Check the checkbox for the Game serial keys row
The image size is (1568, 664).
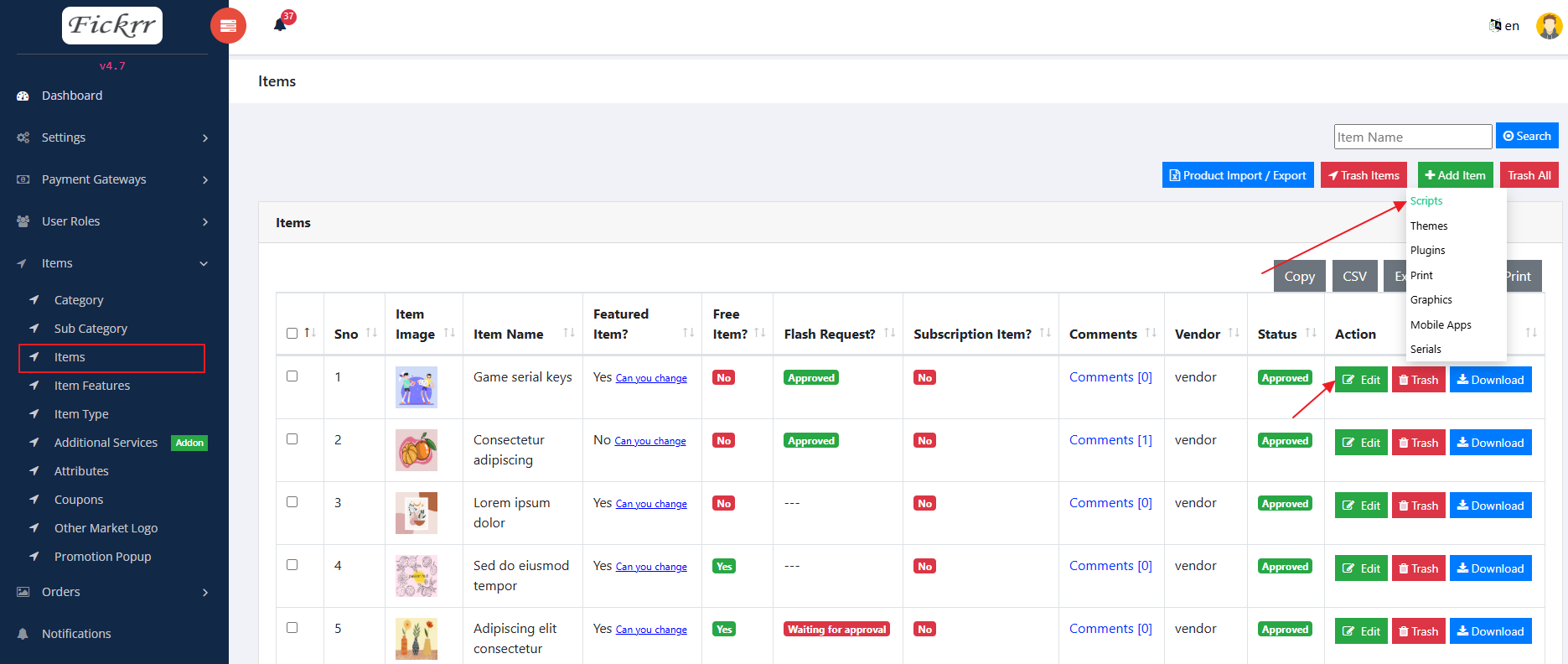point(292,376)
